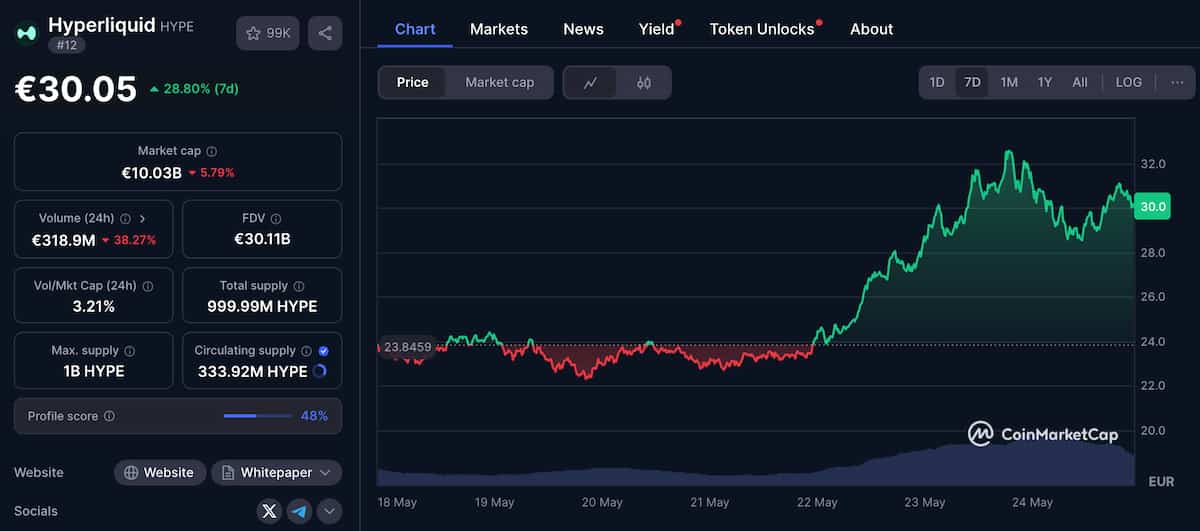Expand the Whitepaper dropdown
Viewport: 1200px width, 531px height.
pyautogui.click(x=276, y=472)
